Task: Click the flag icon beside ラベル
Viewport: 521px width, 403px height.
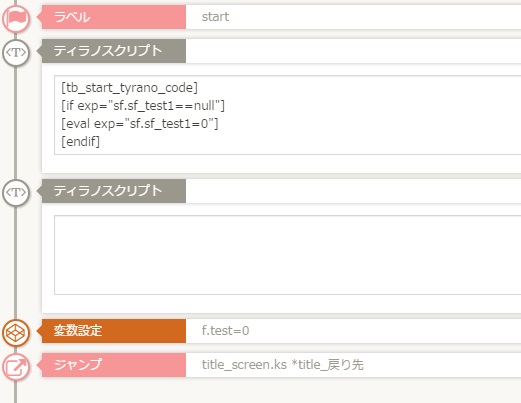Action: click(16, 19)
